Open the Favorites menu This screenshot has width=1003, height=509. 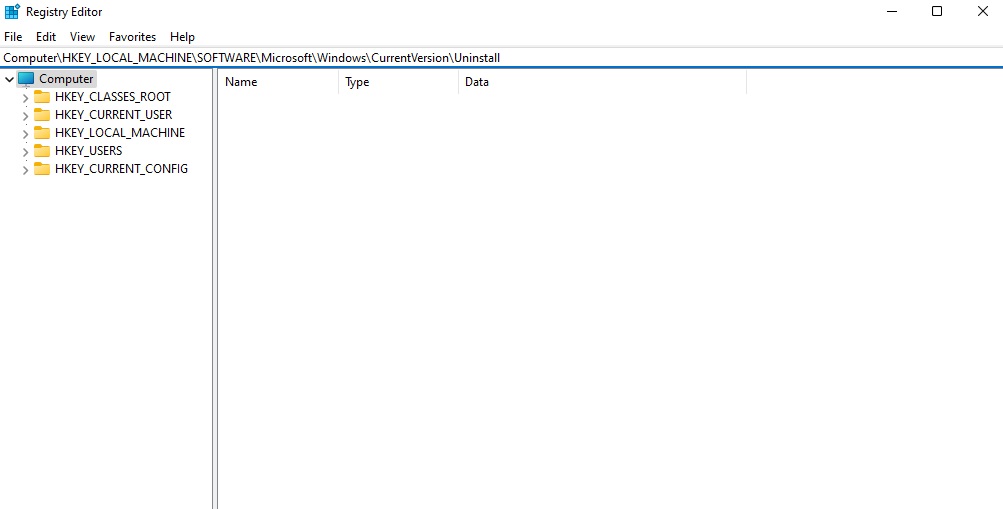[132, 37]
